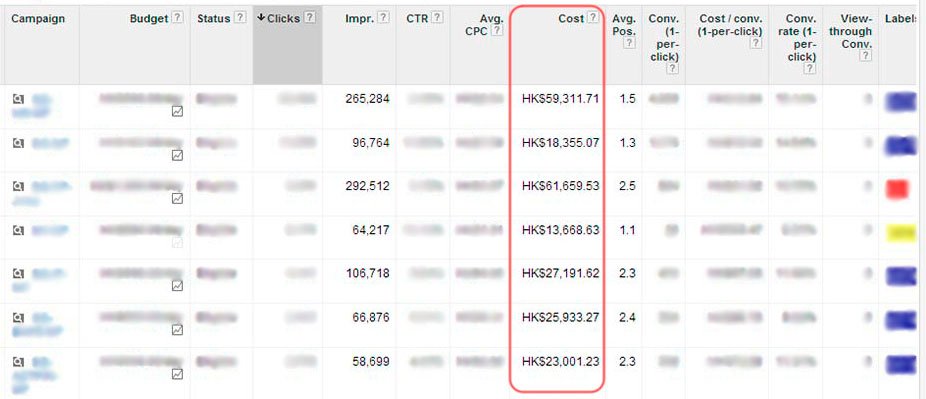Click the search campaign icon in the 64,217 impressions row
Image resolution: width=926 pixels, height=399 pixels.
(18, 230)
